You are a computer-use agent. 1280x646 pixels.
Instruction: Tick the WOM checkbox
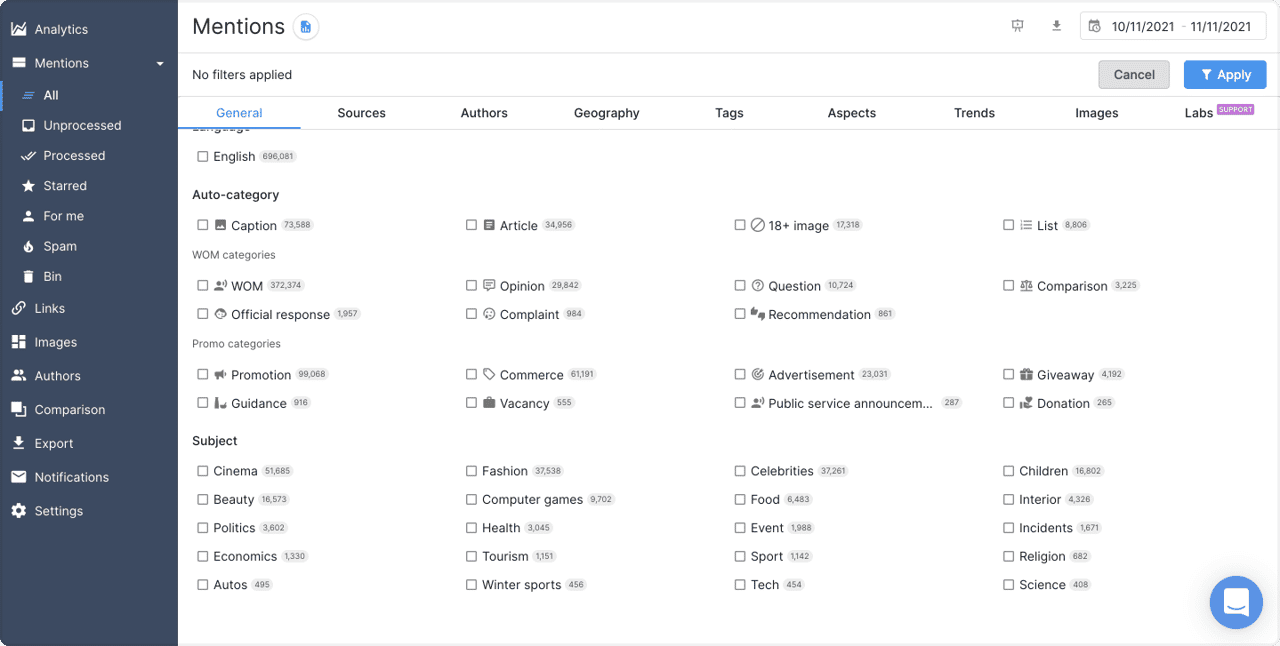pos(203,285)
